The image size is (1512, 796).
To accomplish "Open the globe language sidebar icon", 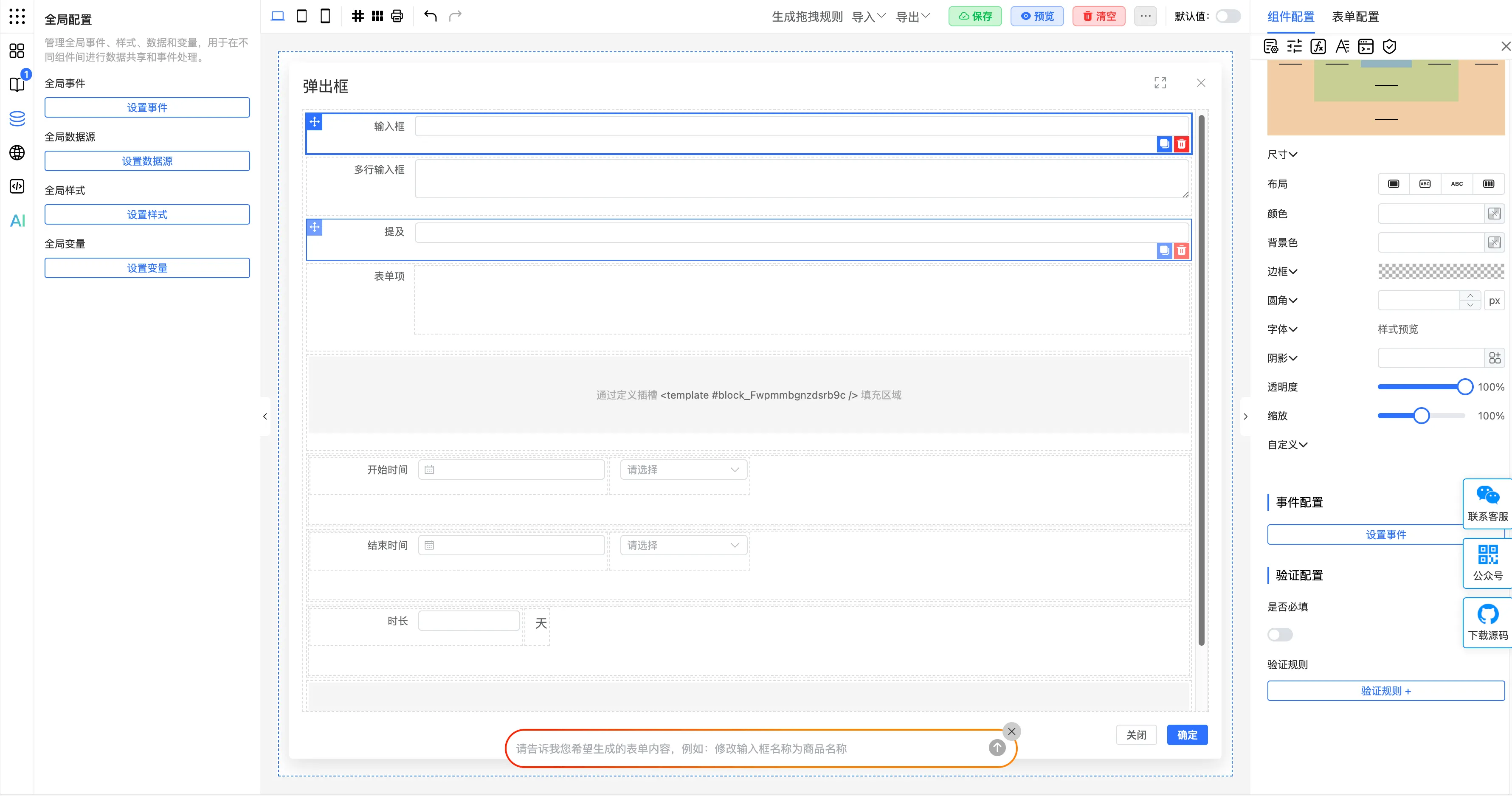I will pyautogui.click(x=17, y=153).
